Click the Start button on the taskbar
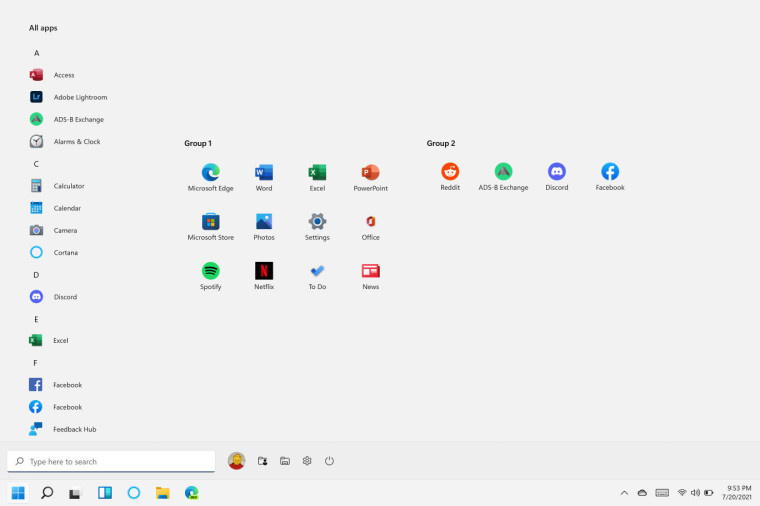 (18, 493)
